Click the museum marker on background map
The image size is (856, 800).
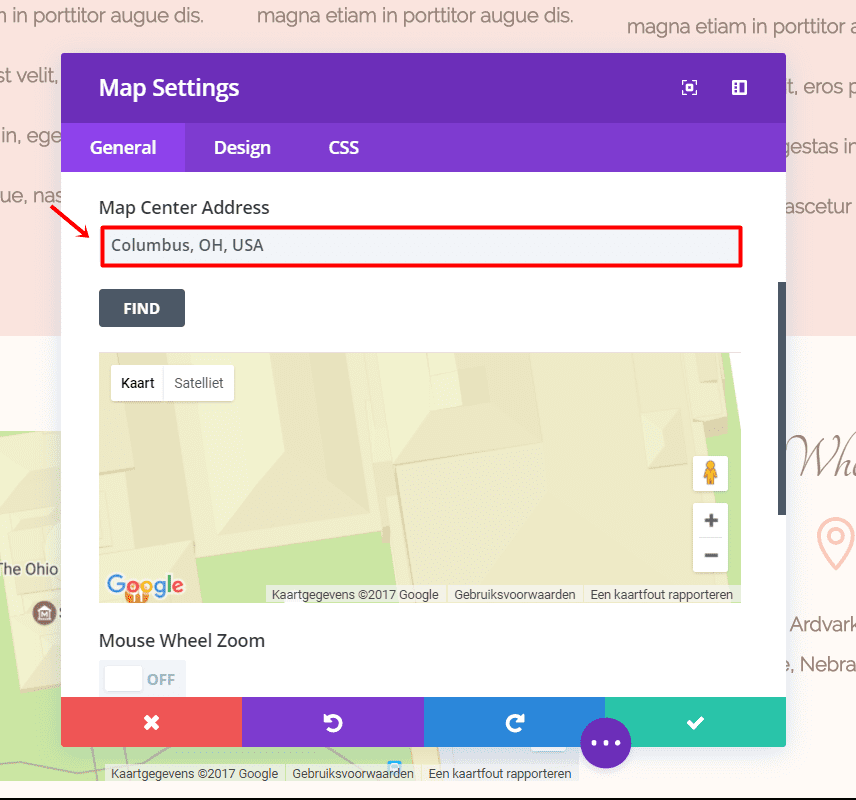click(x=44, y=613)
